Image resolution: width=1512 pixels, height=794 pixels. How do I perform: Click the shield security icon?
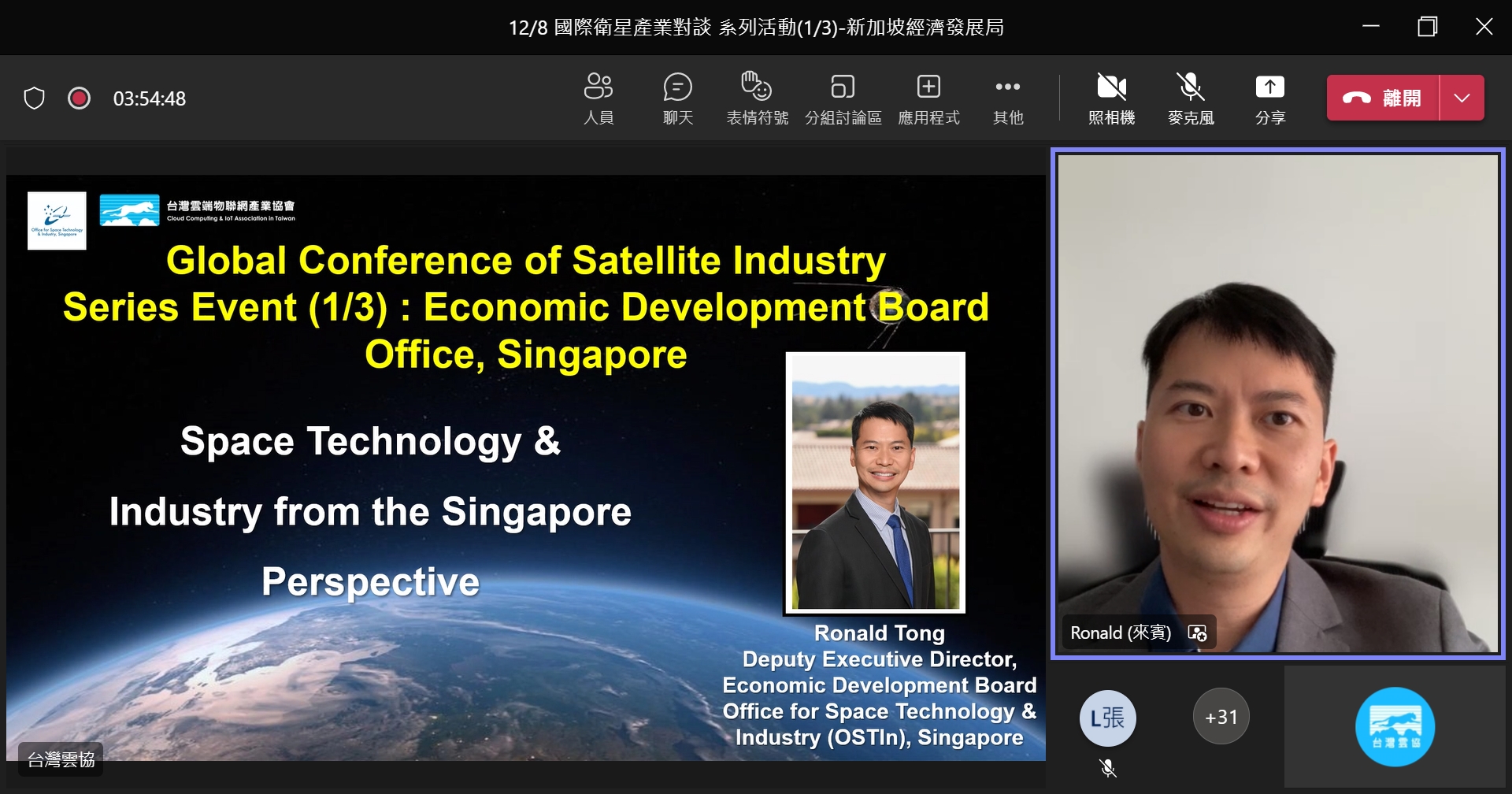pyautogui.click(x=34, y=98)
